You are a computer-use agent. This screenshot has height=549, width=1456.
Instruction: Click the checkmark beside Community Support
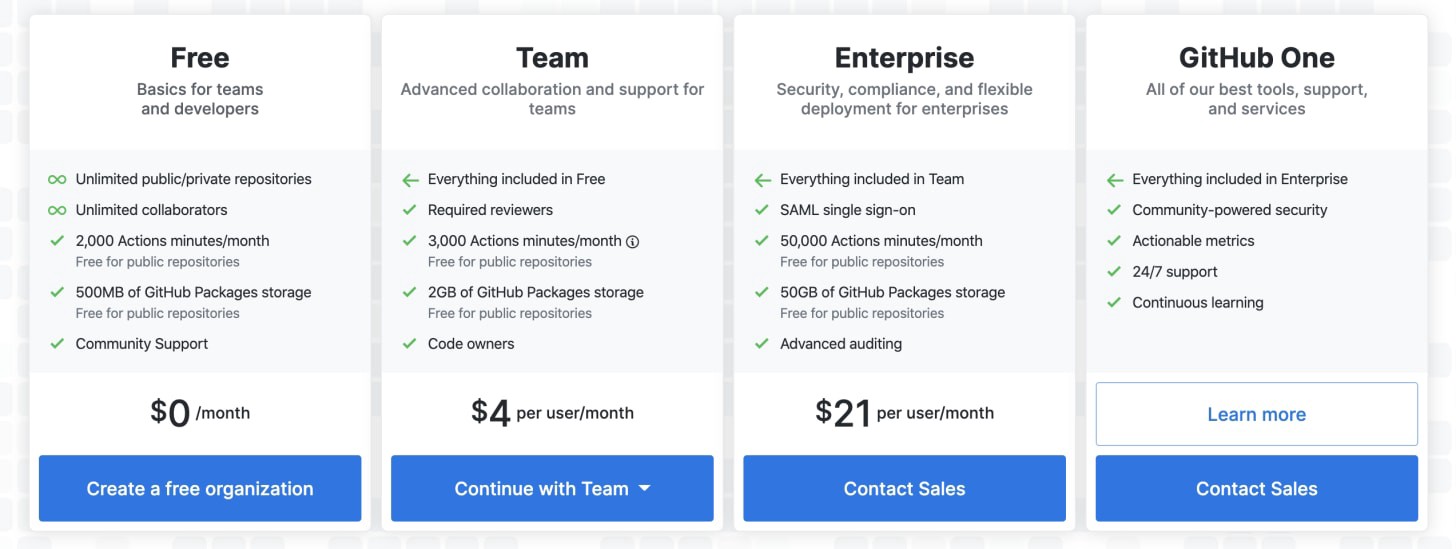[57, 344]
